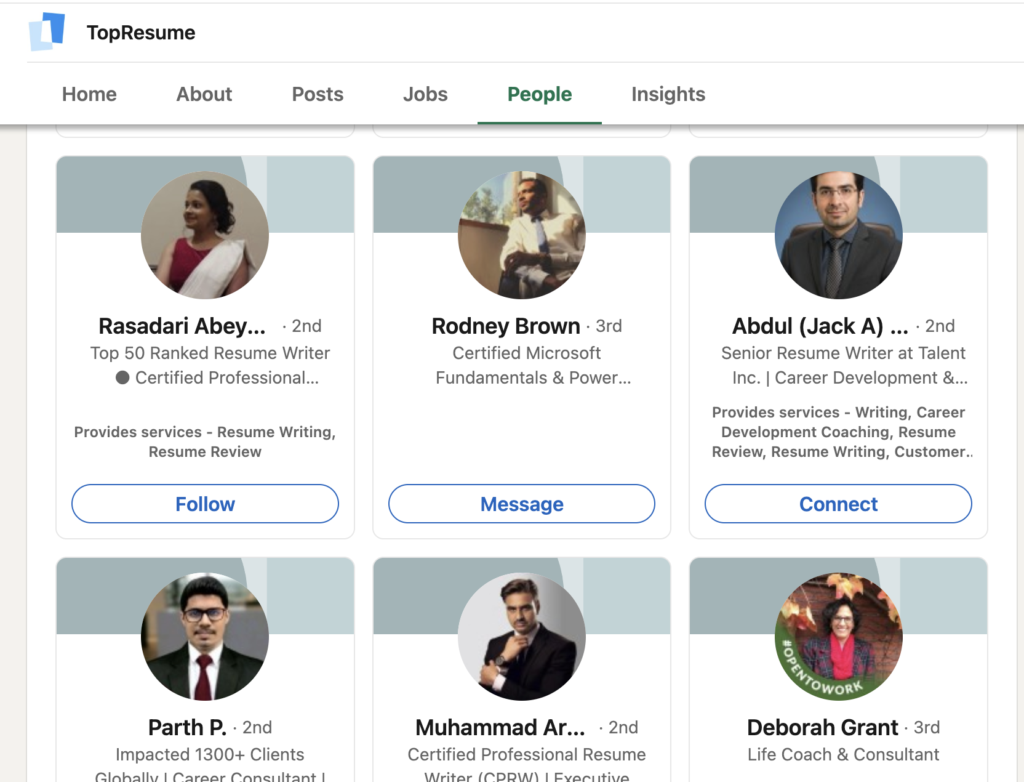Image resolution: width=1024 pixels, height=782 pixels.
Task: Message Rodney Brown
Action: 521,504
